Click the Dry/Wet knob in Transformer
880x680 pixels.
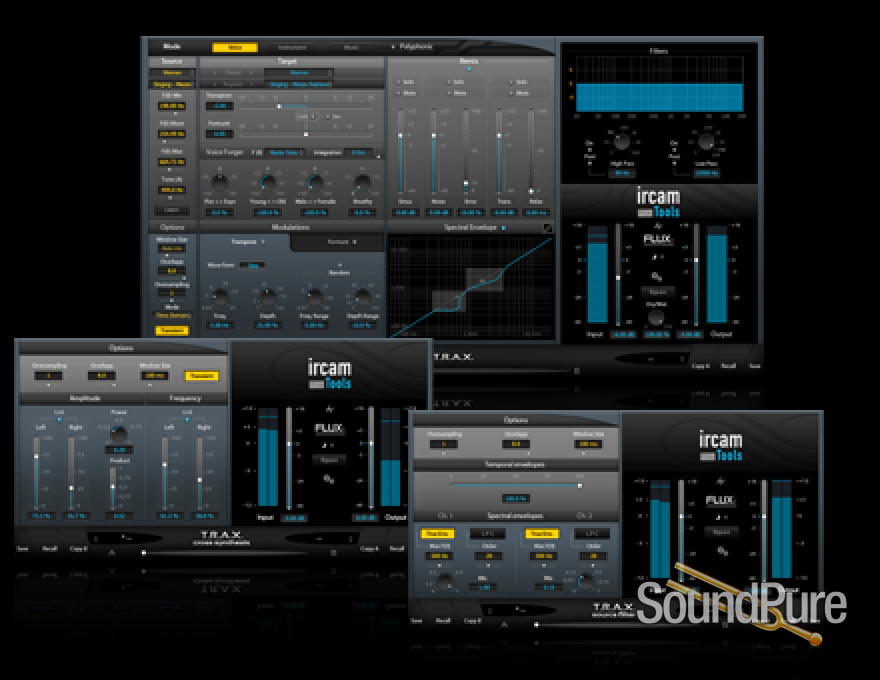point(656,318)
